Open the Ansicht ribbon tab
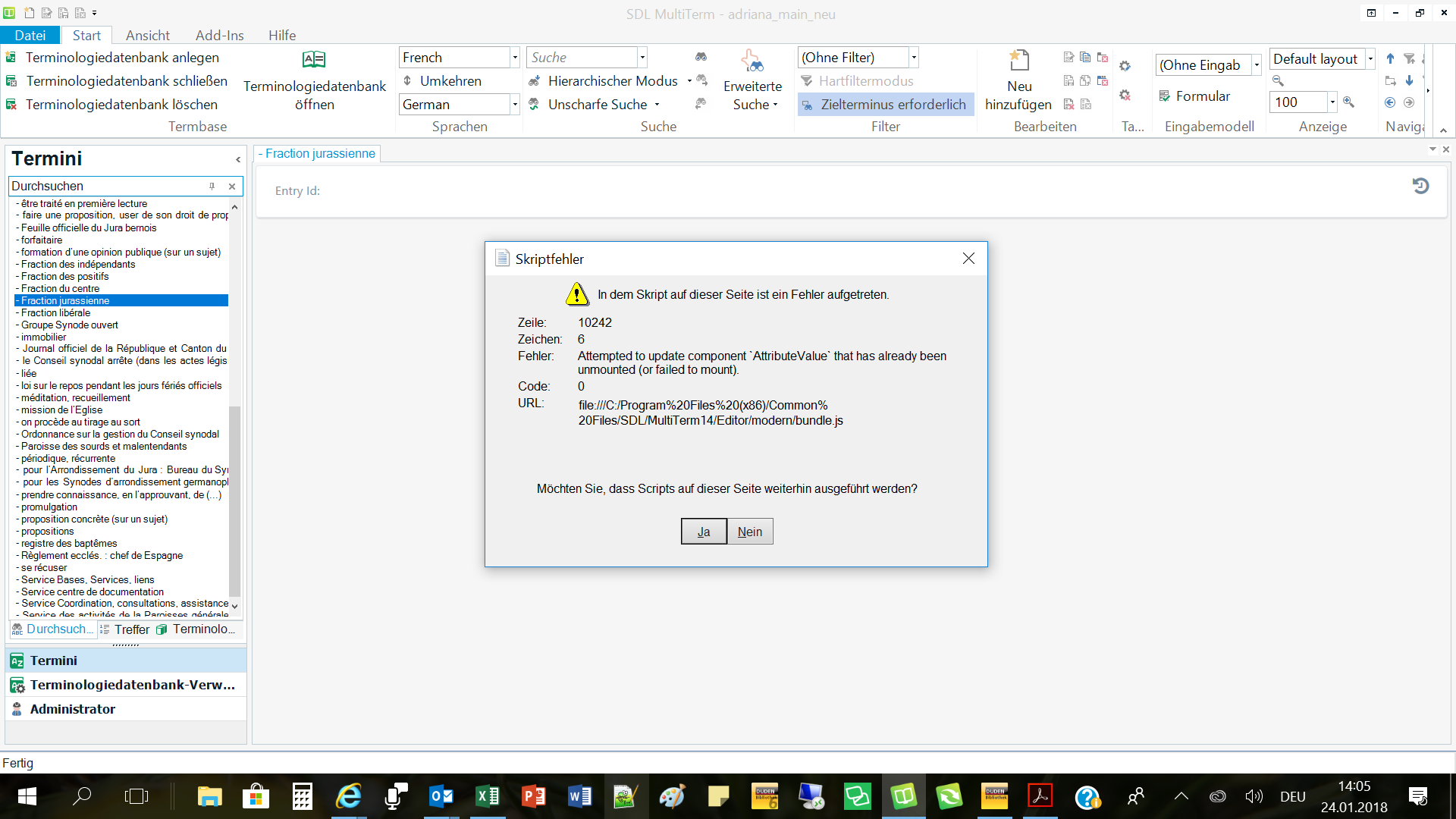This screenshot has height=819, width=1456. [147, 36]
